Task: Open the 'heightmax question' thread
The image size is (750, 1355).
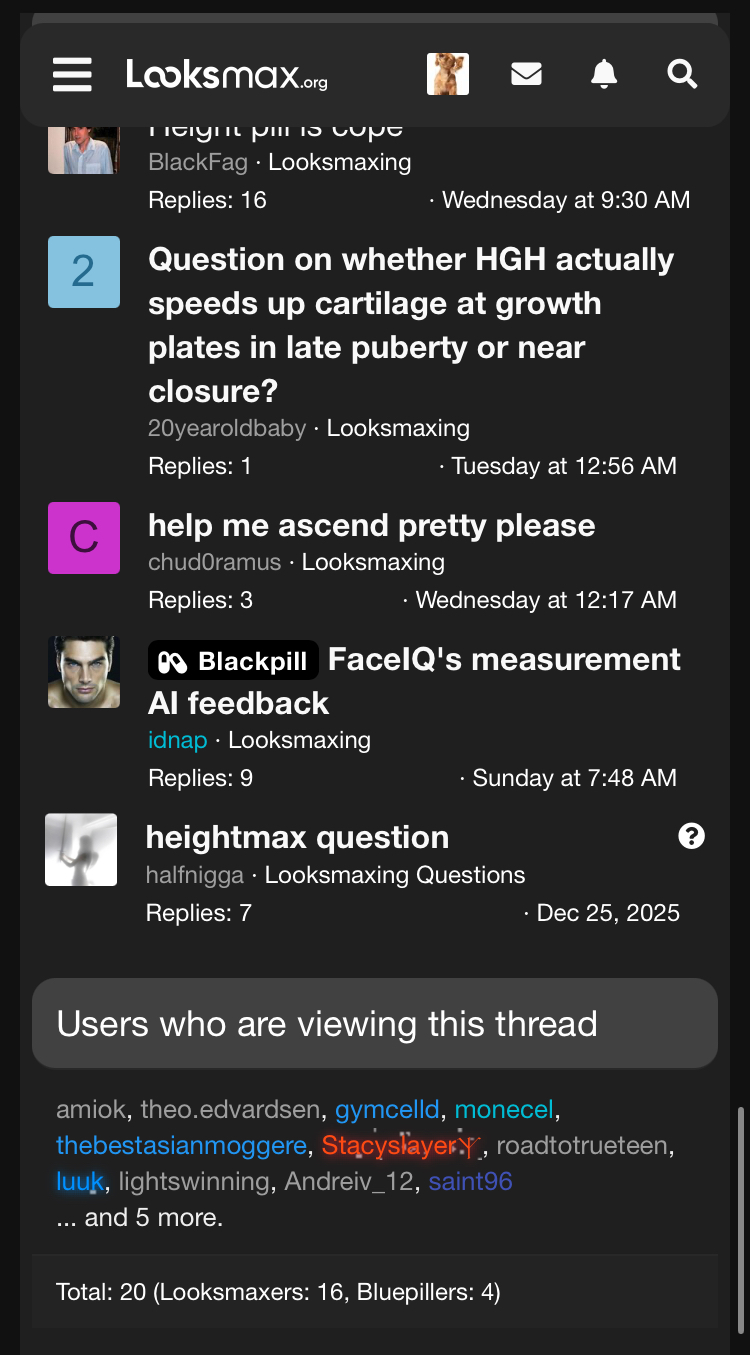Action: coord(297,837)
